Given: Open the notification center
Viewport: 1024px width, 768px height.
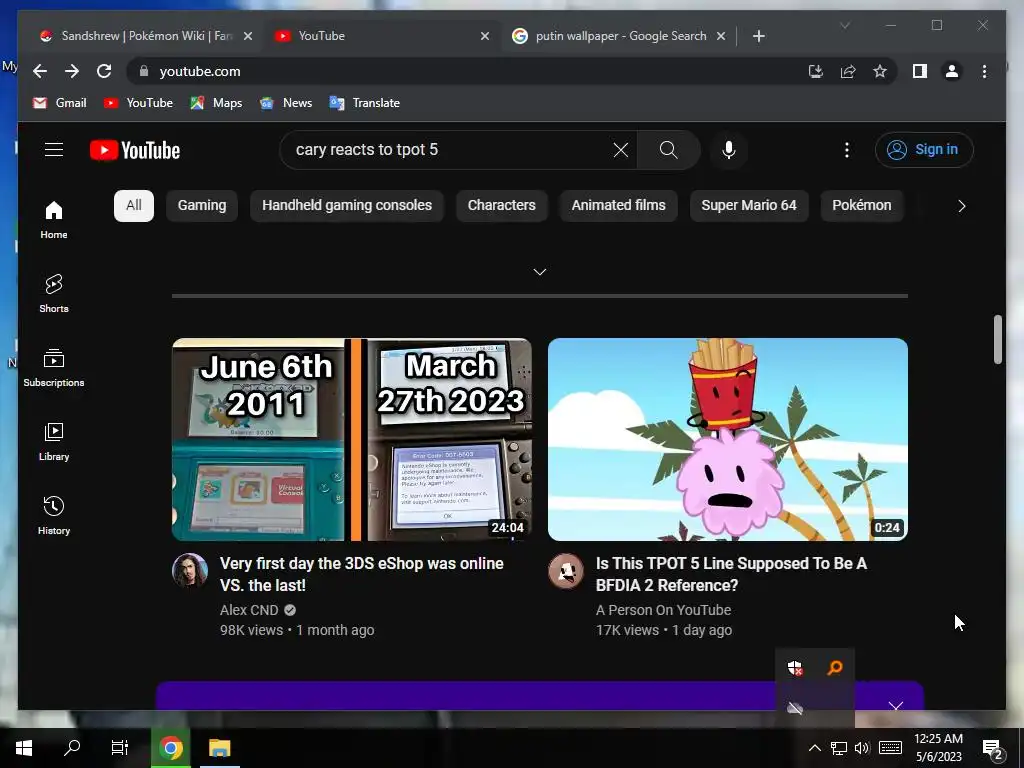Looking at the screenshot, I should [993, 748].
